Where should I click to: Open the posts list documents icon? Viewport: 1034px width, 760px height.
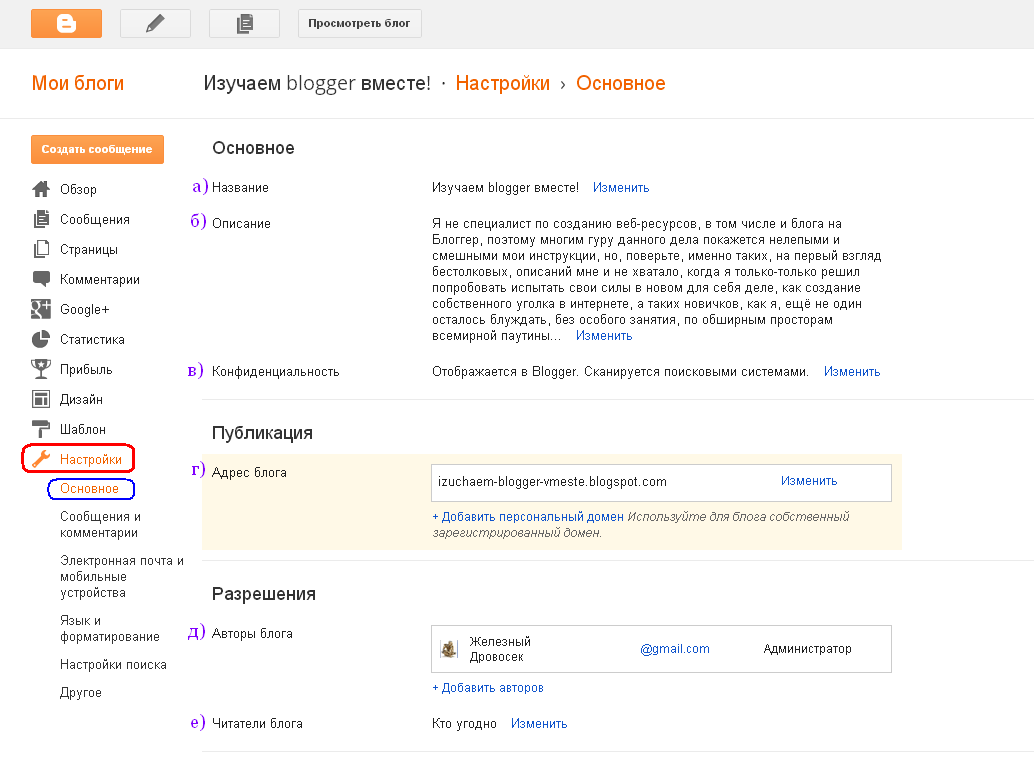pos(245,24)
